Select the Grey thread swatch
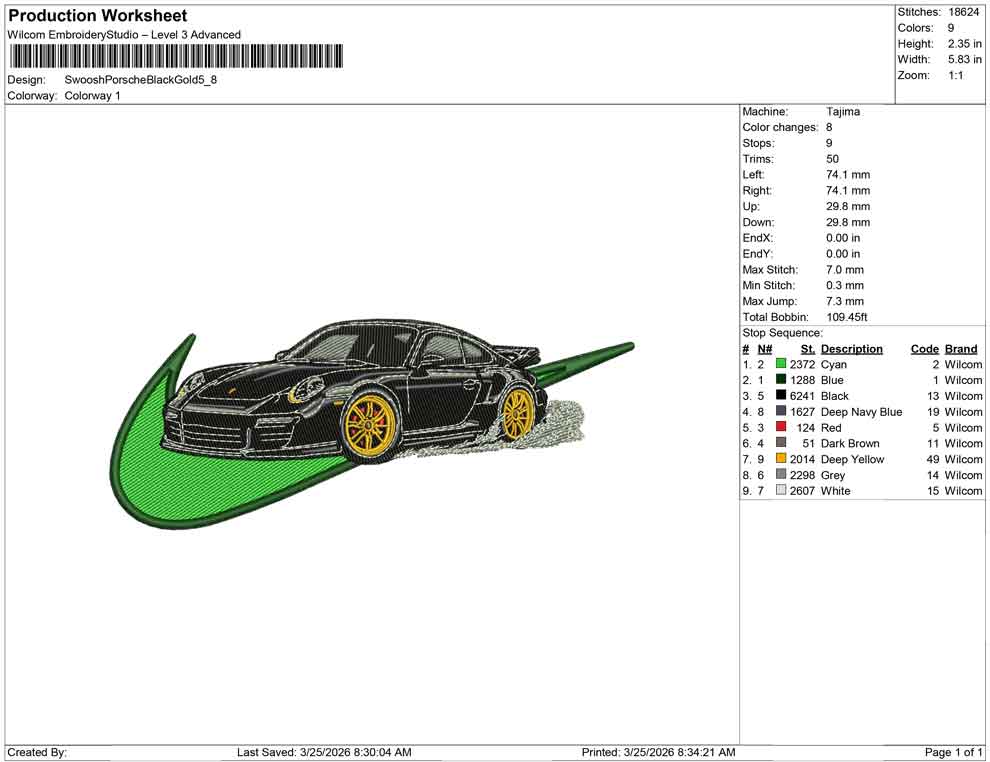 [781, 475]
